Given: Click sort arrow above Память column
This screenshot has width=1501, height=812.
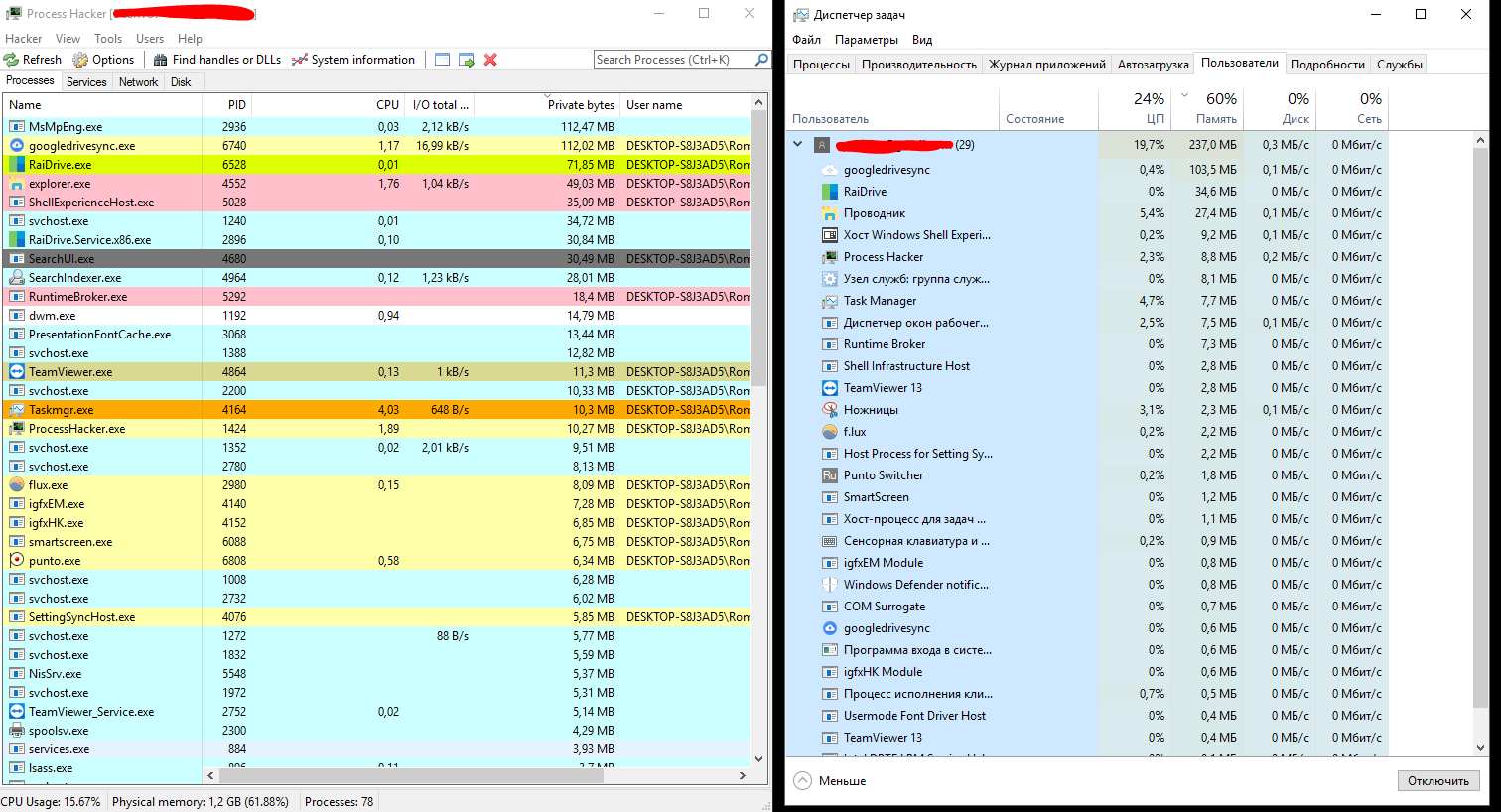Looking at the screenshot, I should click(x=1184, y=96).
